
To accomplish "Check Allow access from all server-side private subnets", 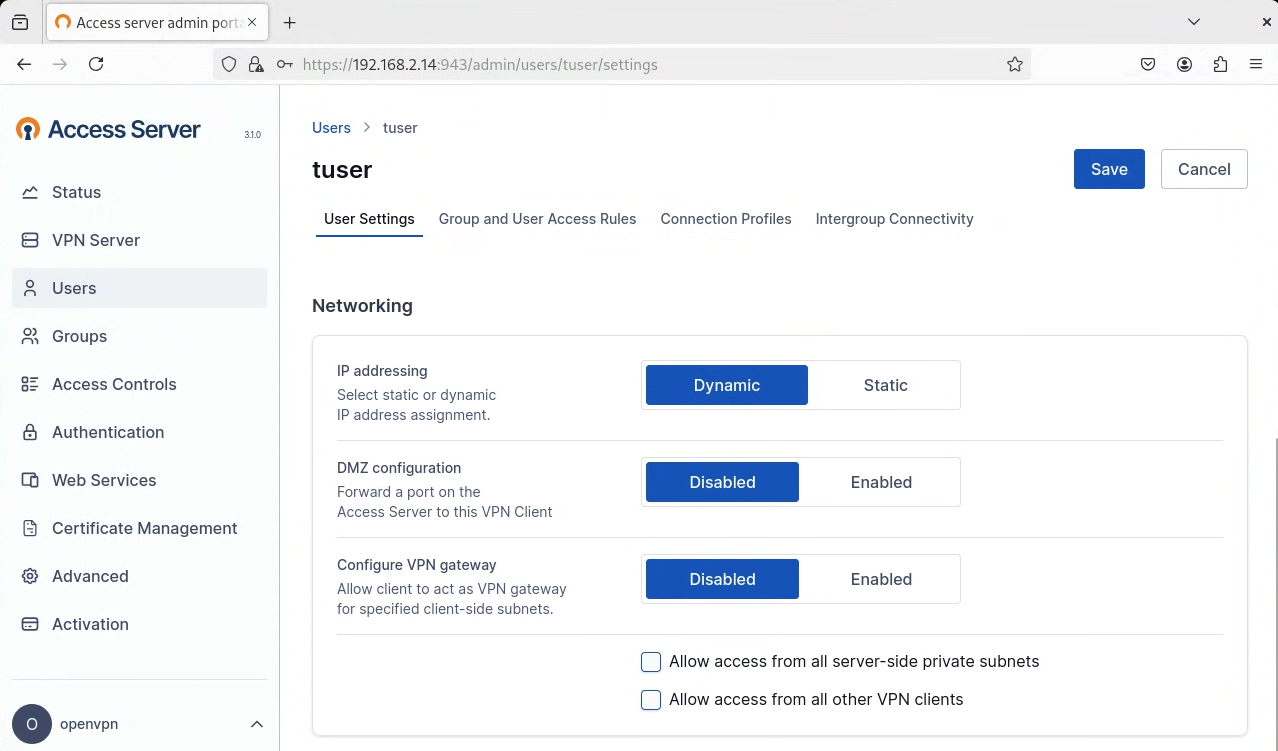I will point(651,662).
